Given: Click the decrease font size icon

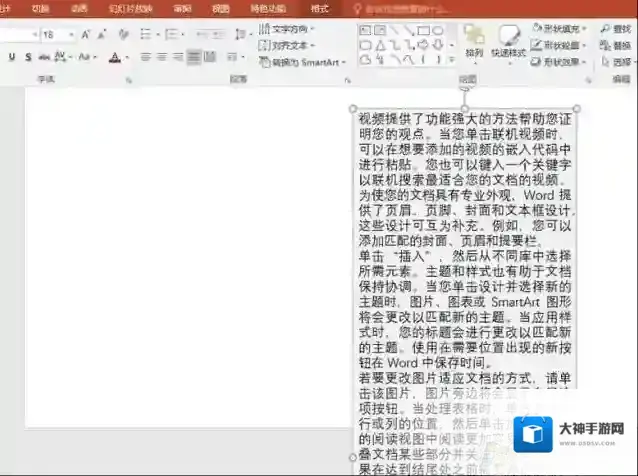Looking at the screenshot, I should click(x=103, y=34).
